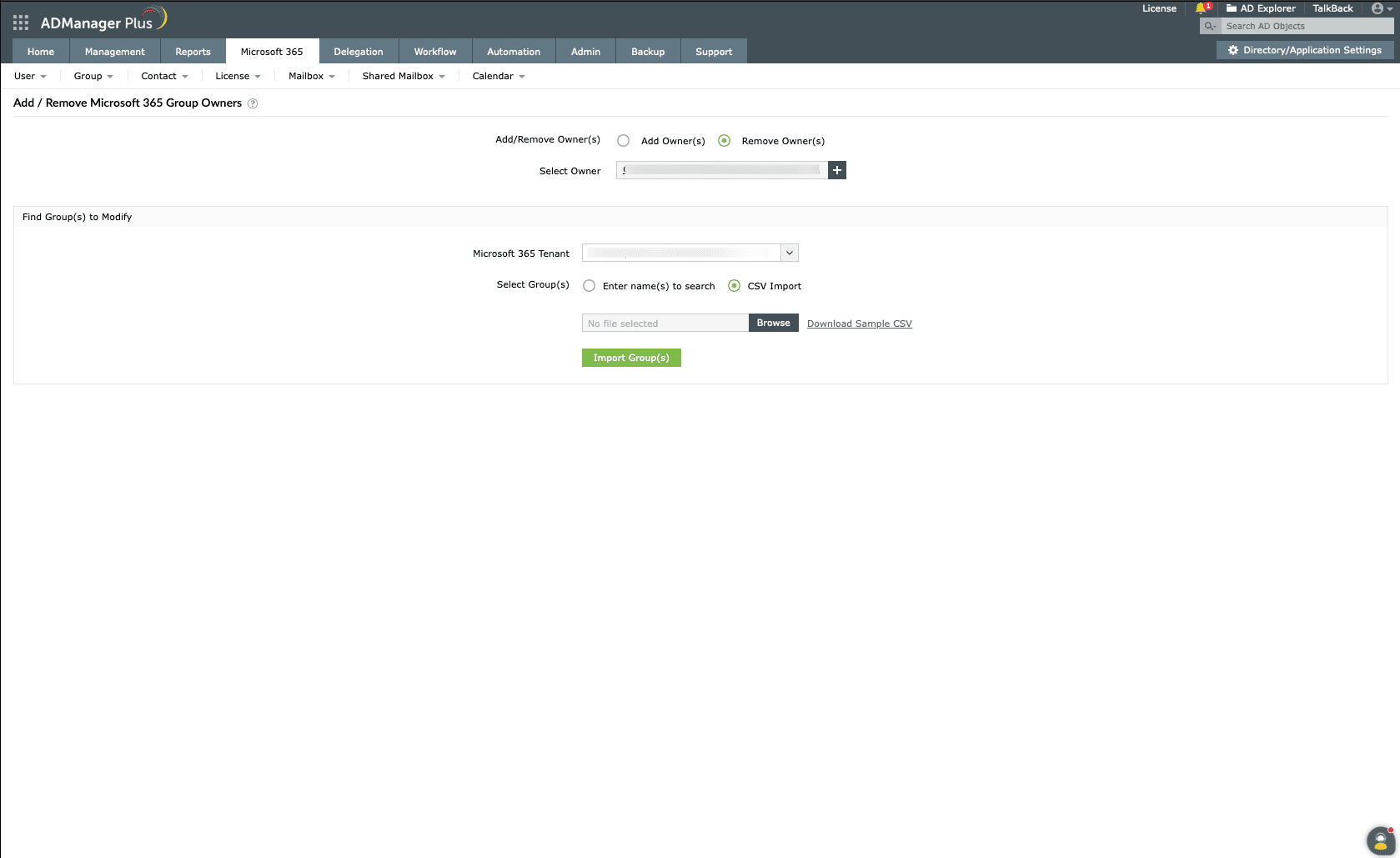This screenshot has height=858, width=1400.
Task: Select the Remove Owner(s) radio button
Action: [724, 141]
